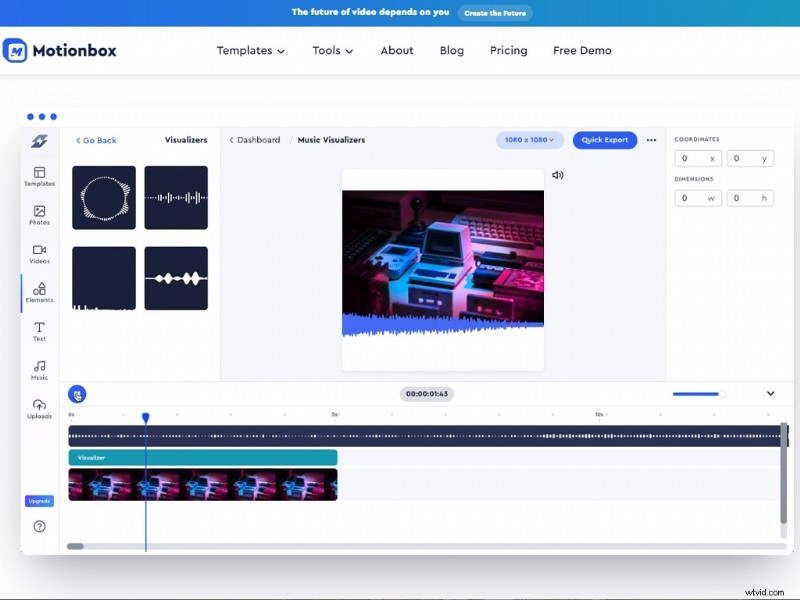
Task: Click the Go Back link
Action: (x=95, y=140)
